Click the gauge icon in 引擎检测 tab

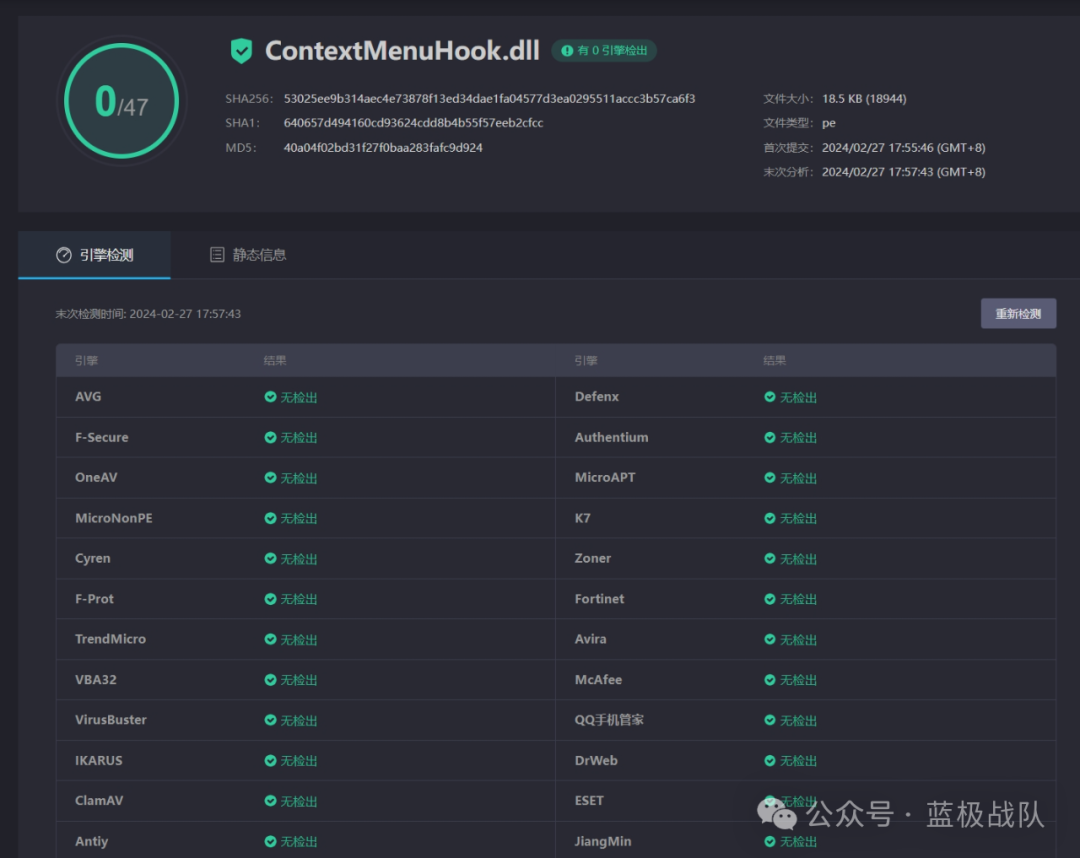63,255
